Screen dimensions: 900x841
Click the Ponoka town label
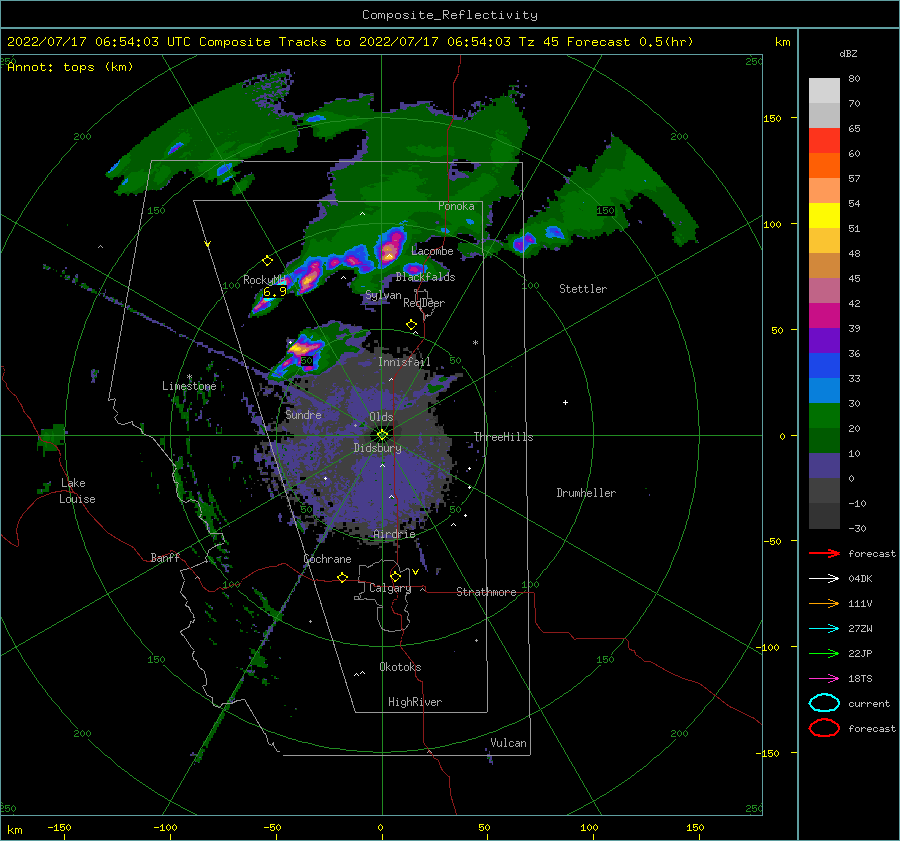coord(456,206)
